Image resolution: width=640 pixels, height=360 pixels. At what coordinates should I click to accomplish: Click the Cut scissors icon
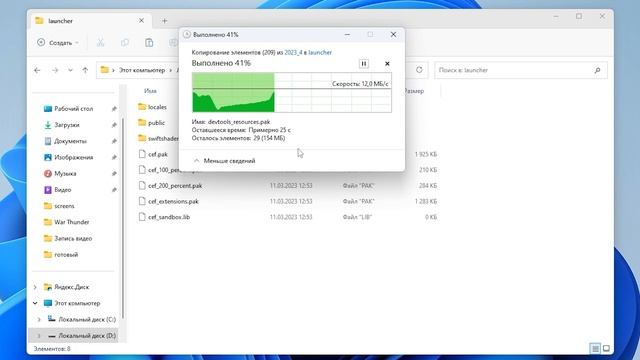[100, 42]
